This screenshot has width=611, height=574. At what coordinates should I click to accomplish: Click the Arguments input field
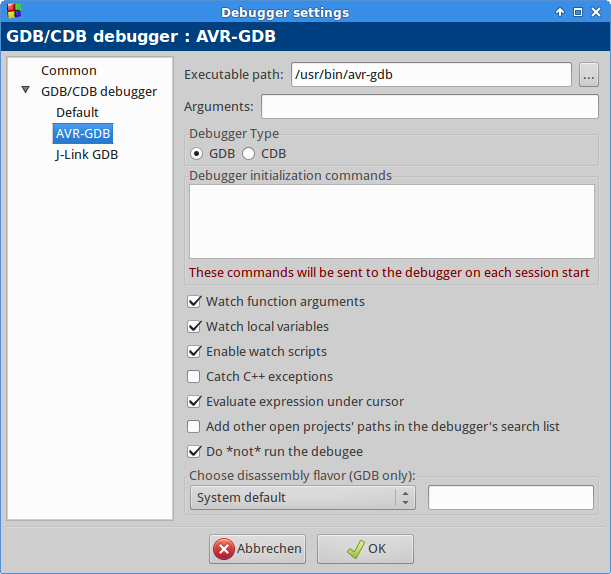430,106
